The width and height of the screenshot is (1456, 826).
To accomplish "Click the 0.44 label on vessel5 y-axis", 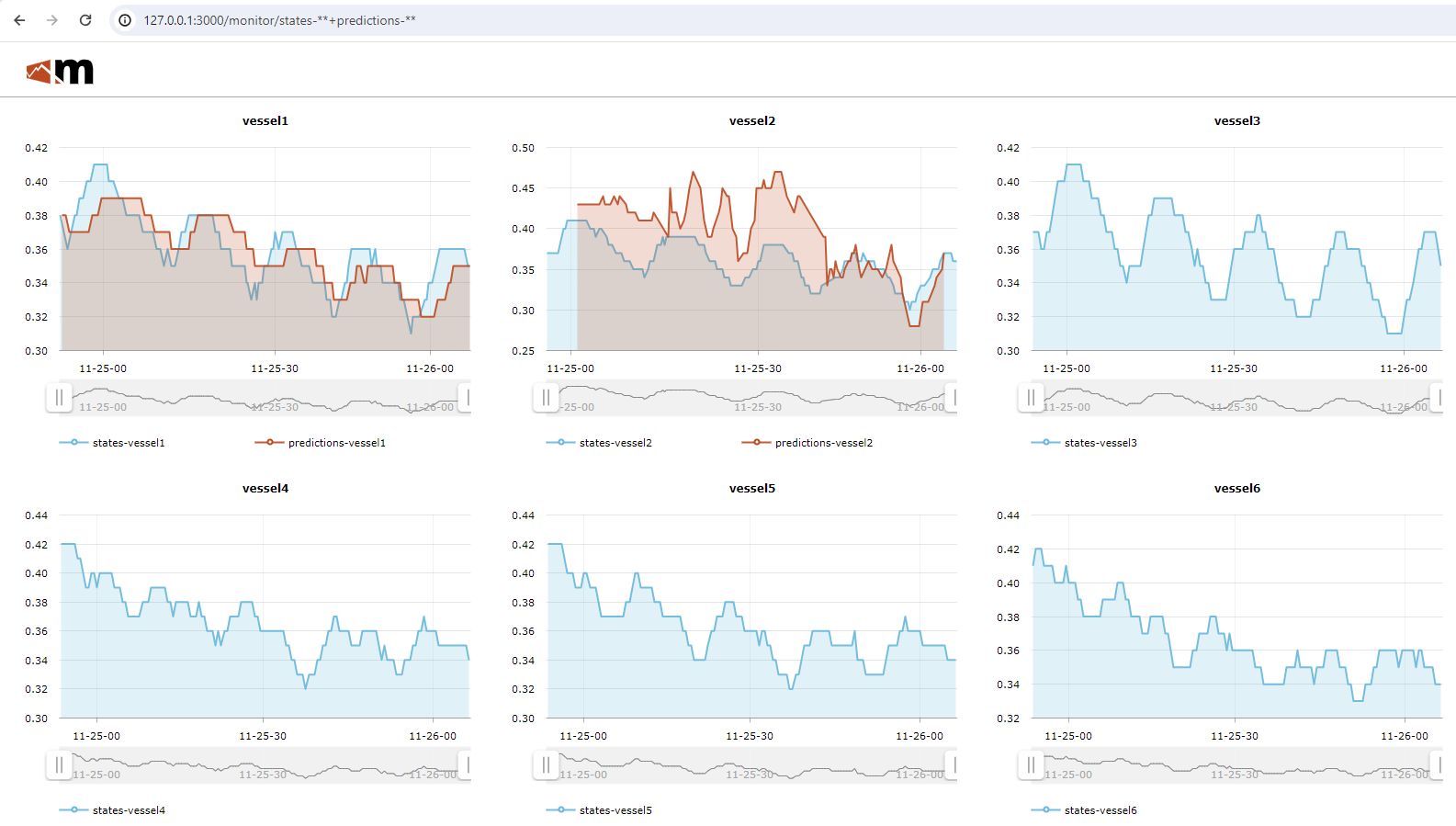I will [523, 515].
